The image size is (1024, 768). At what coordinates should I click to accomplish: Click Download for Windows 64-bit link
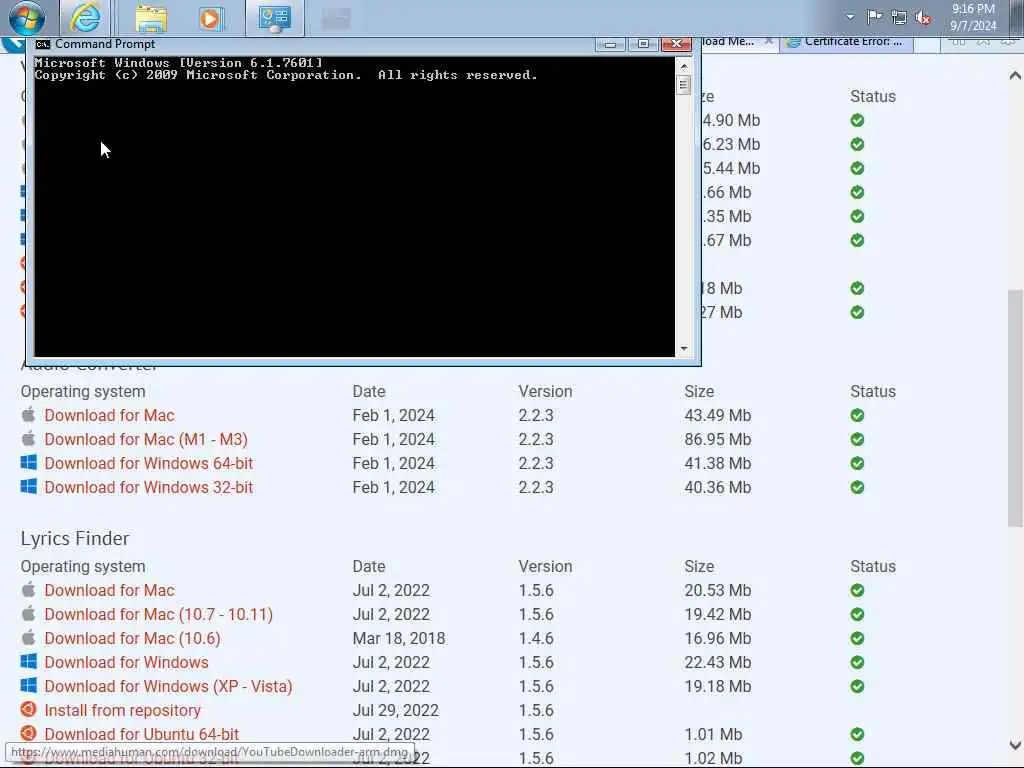click(148, 464)
